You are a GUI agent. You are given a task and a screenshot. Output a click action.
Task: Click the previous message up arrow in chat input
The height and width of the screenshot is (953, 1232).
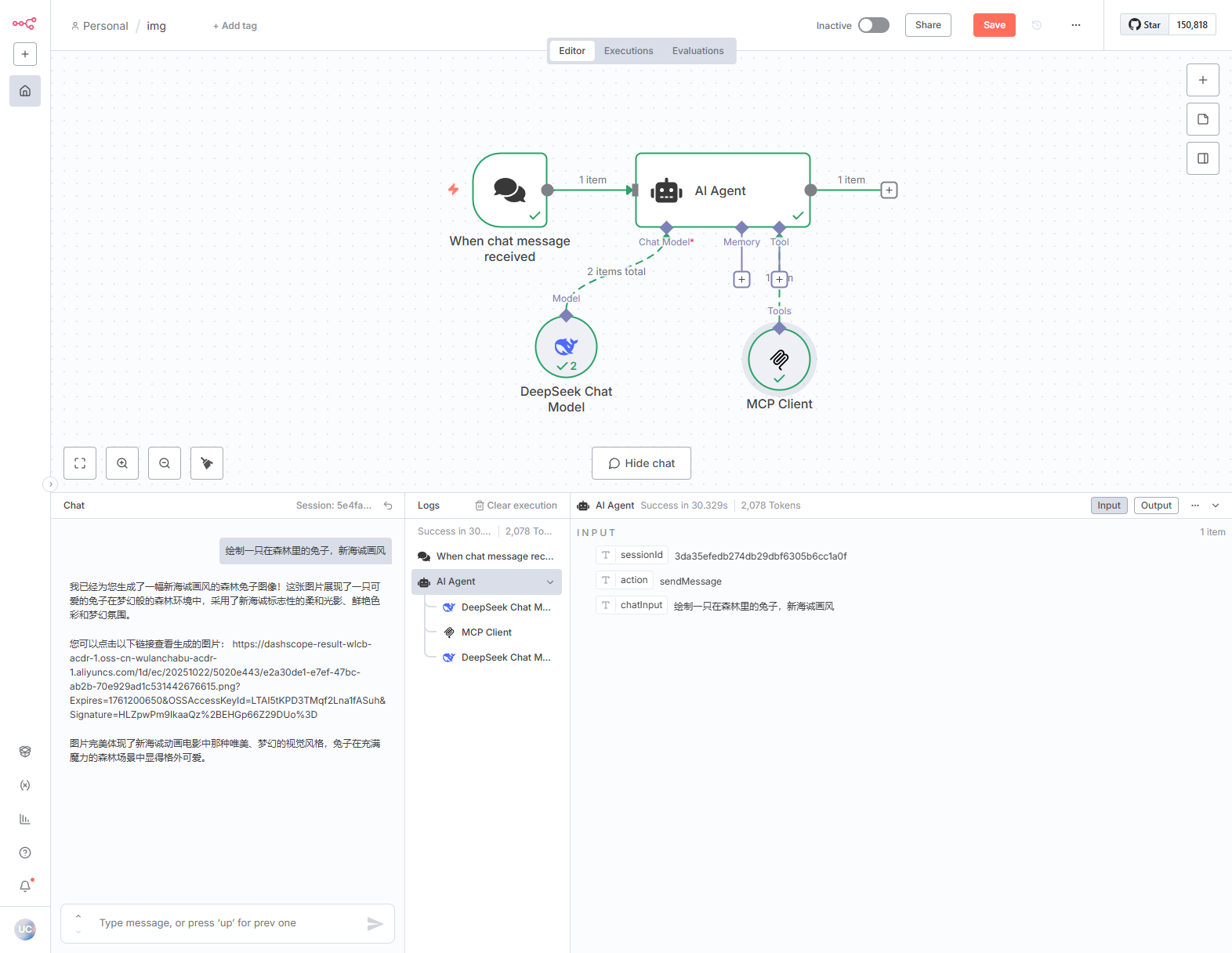78,916
